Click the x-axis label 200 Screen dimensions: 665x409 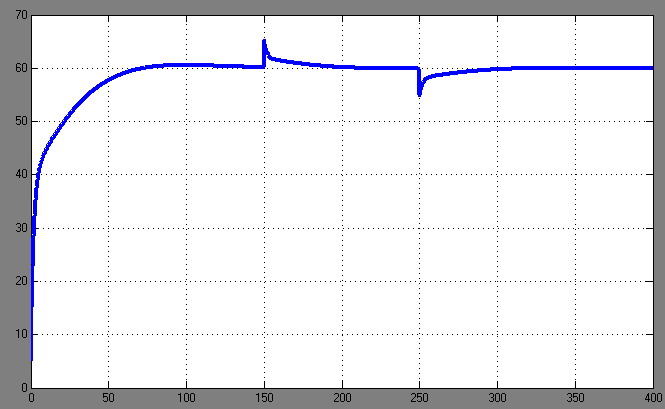(342, 398)
